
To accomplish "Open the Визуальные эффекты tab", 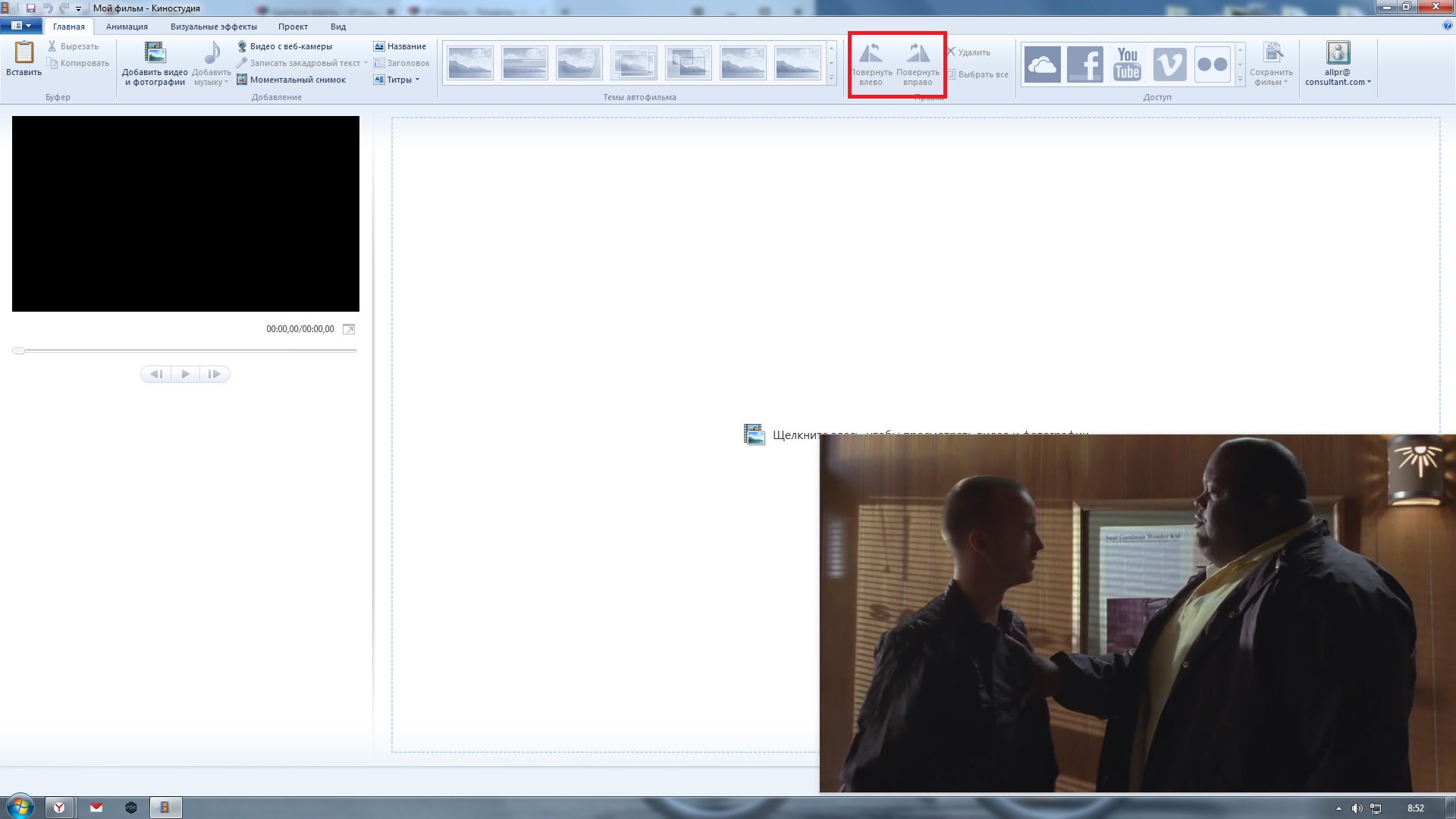I will [x=214, y=27].
